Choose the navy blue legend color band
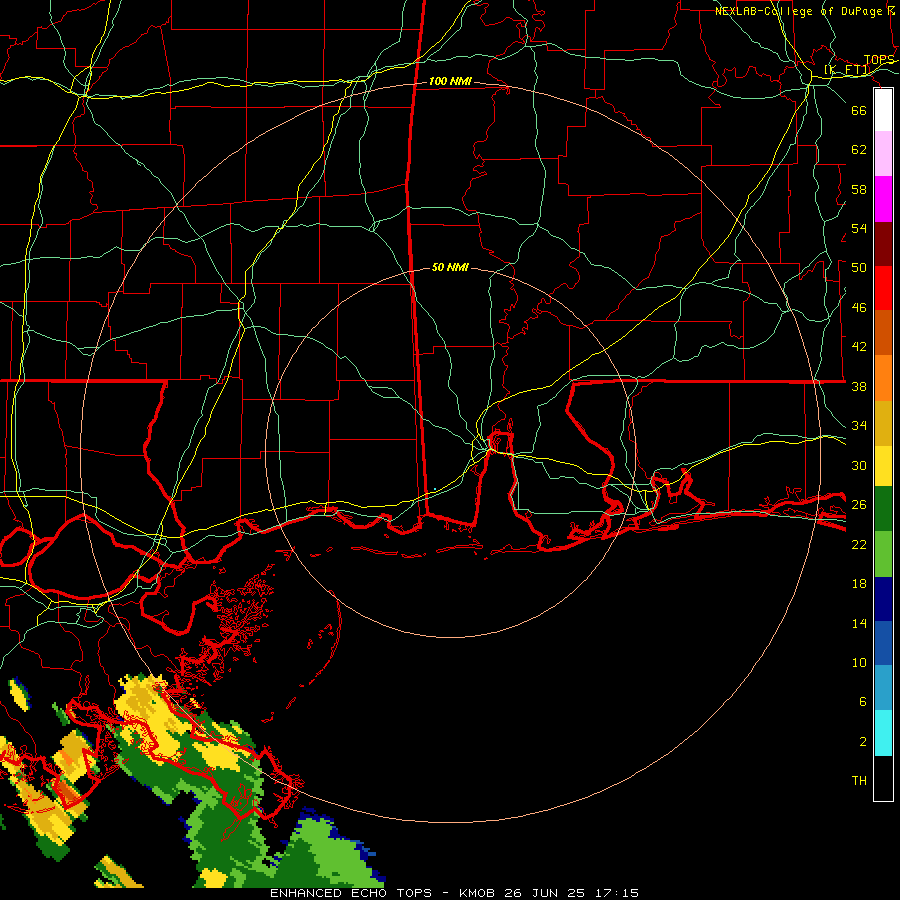This screenshot has width=900, height=900. (883, 599)
